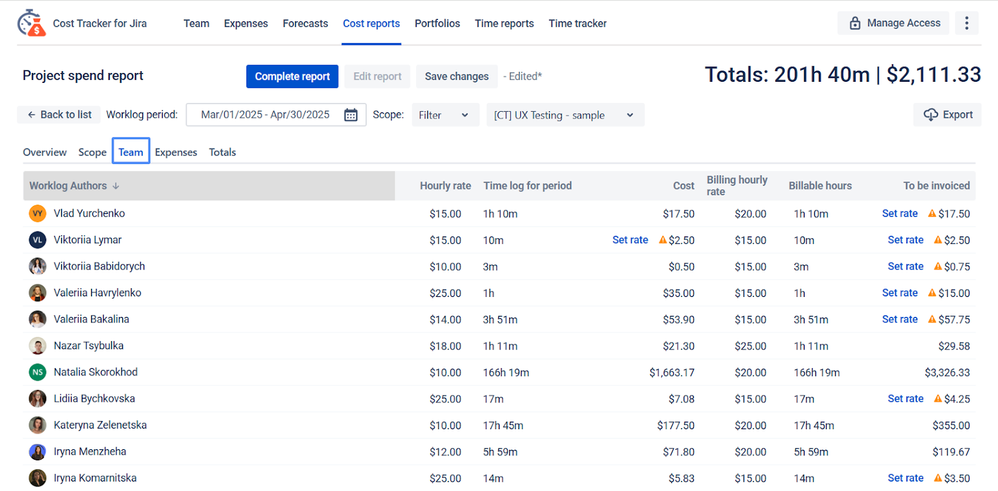998x491 pixels.
Task: Go to the Team menu in top navigation
Action: coord(197,24)
